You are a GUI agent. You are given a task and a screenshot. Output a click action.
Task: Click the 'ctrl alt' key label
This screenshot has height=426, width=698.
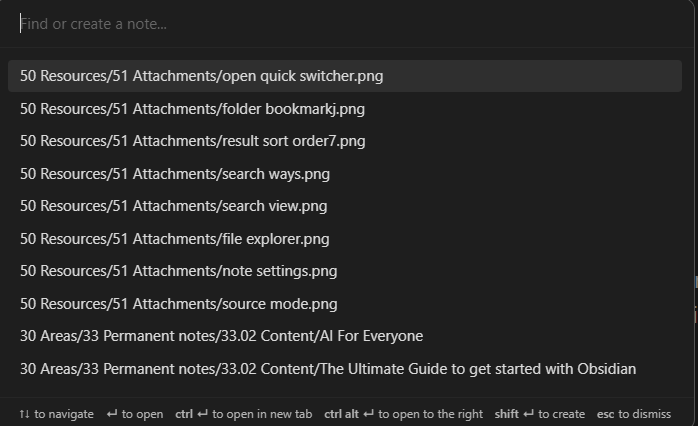click(341, 414)
